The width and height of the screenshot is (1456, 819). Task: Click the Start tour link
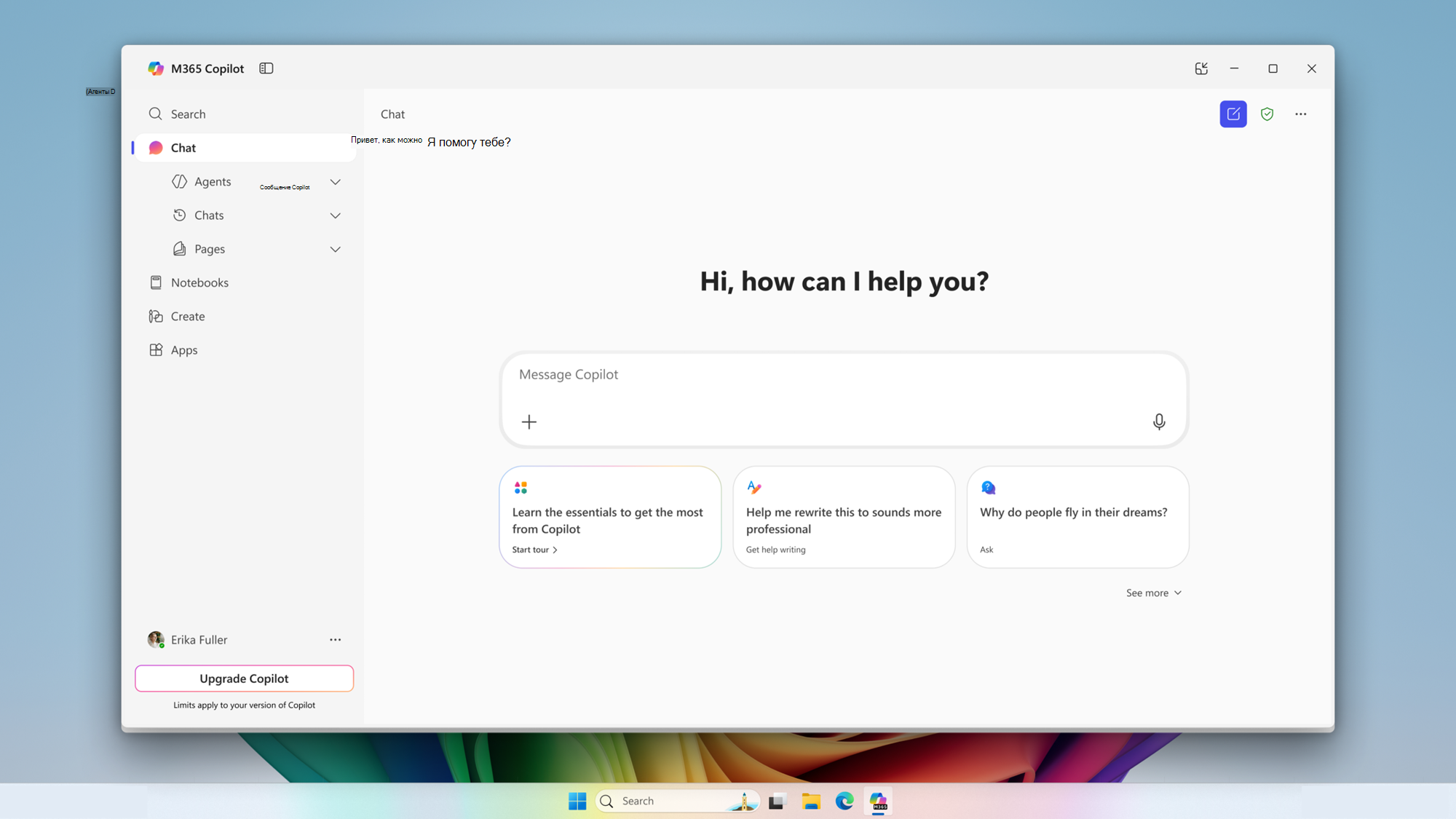click(x=534, y=550)
